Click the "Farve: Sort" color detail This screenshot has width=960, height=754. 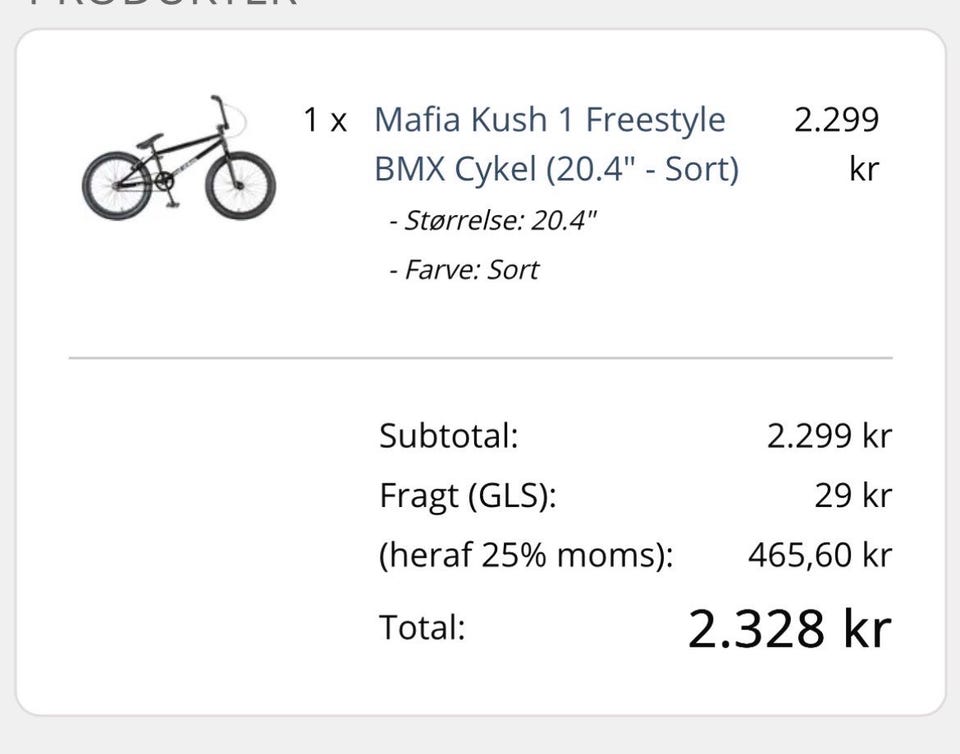(464, 270)
